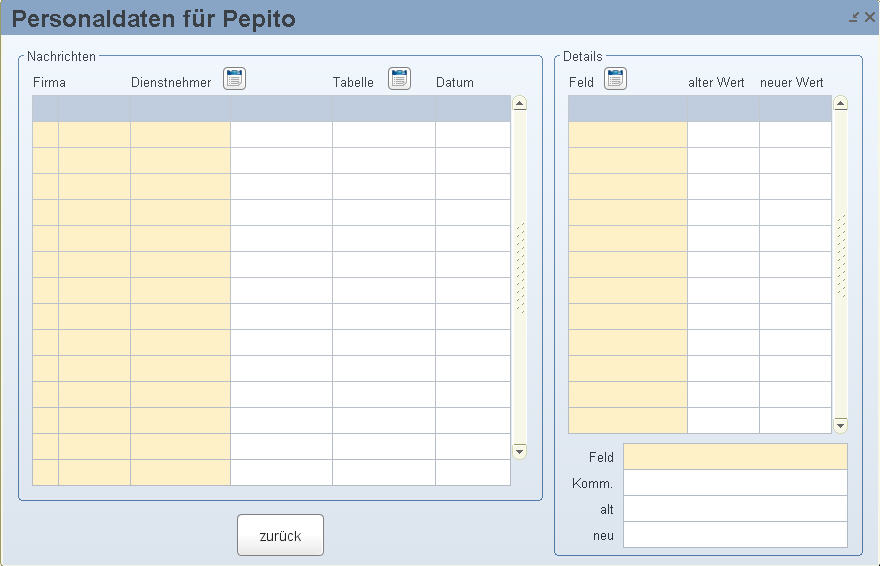
Task: Minimize the Personaldaten dialog with the arrow icon
Action: tap(854, 17)
